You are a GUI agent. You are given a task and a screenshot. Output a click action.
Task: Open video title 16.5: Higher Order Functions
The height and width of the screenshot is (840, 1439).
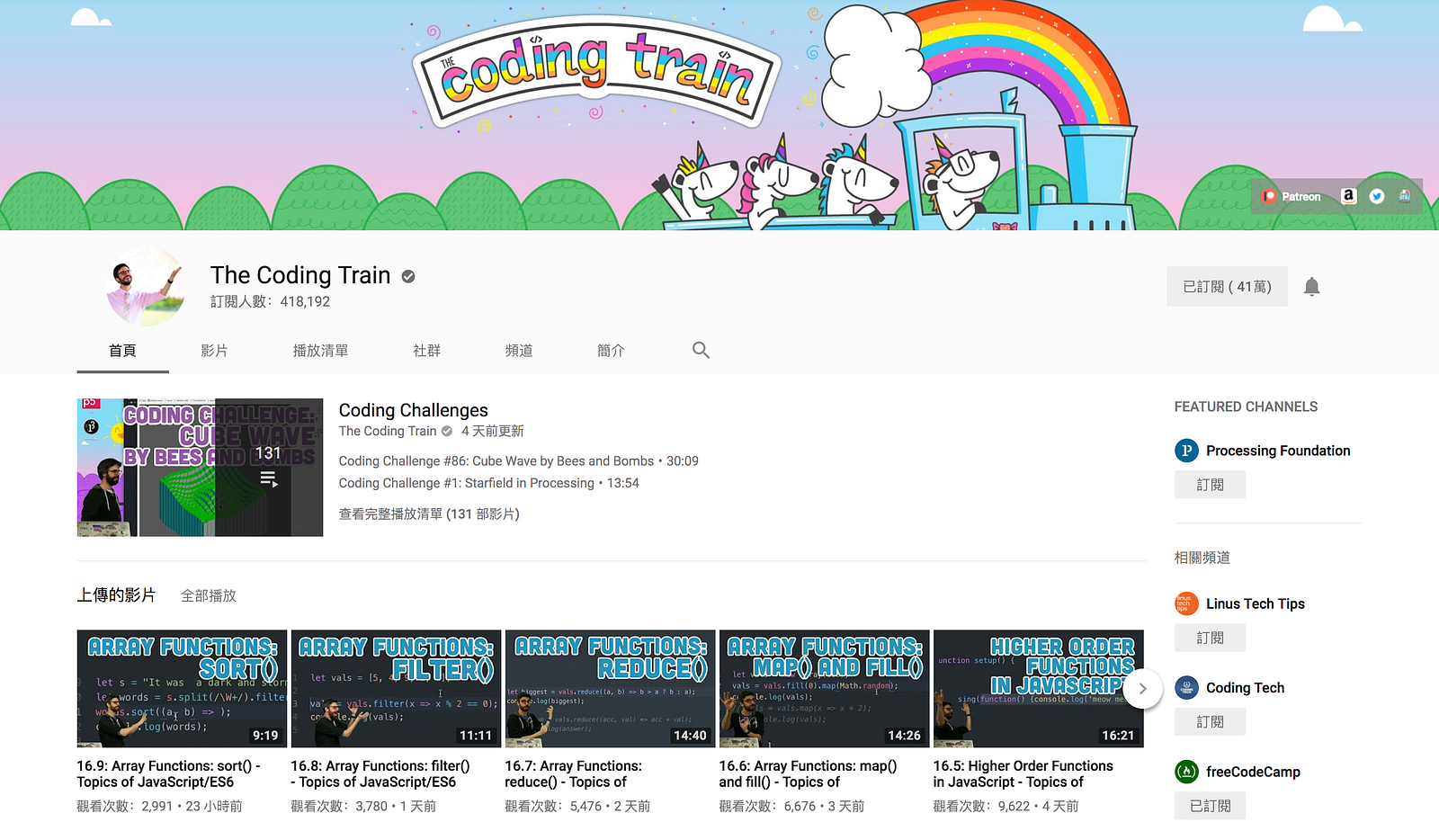(1023, 774)
